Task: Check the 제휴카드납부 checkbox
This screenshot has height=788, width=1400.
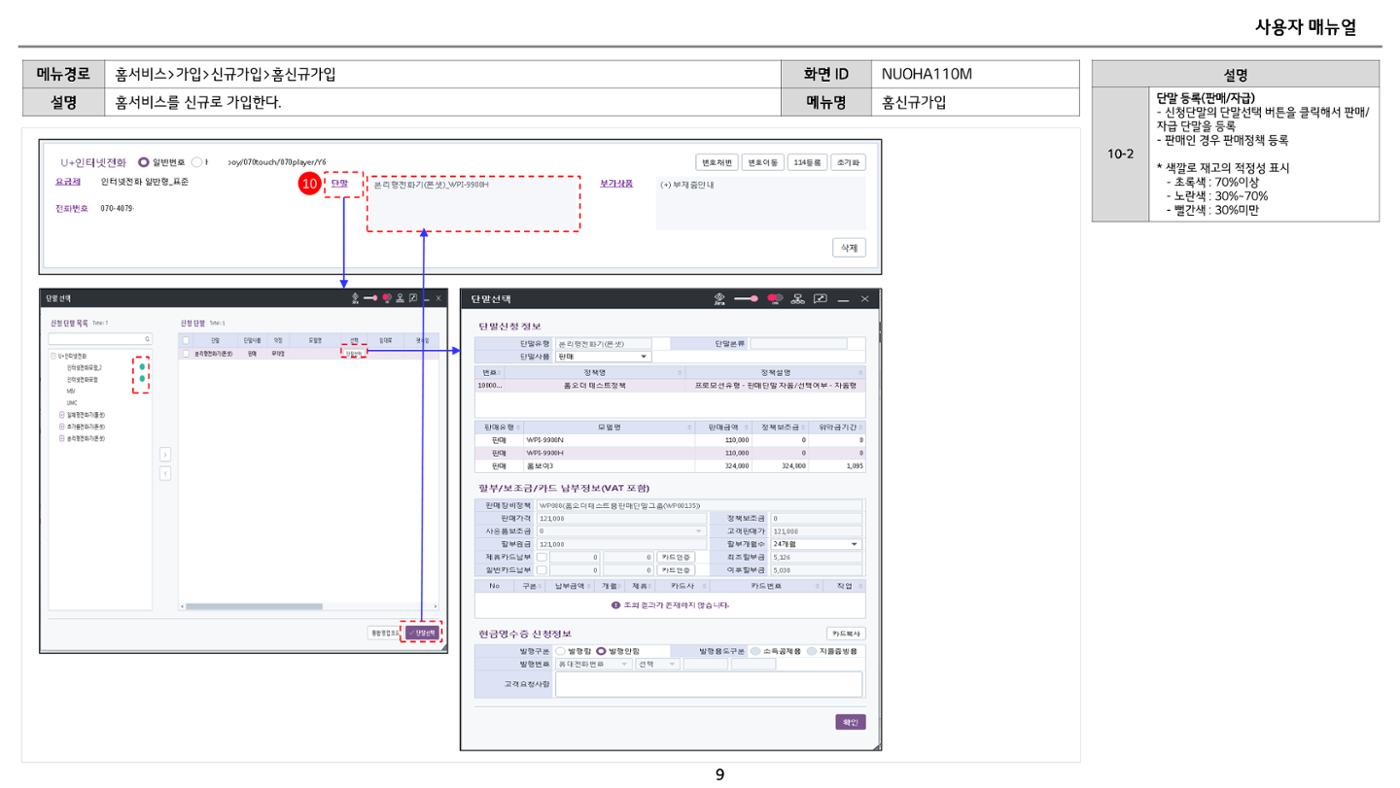Action: click(541, 557)
